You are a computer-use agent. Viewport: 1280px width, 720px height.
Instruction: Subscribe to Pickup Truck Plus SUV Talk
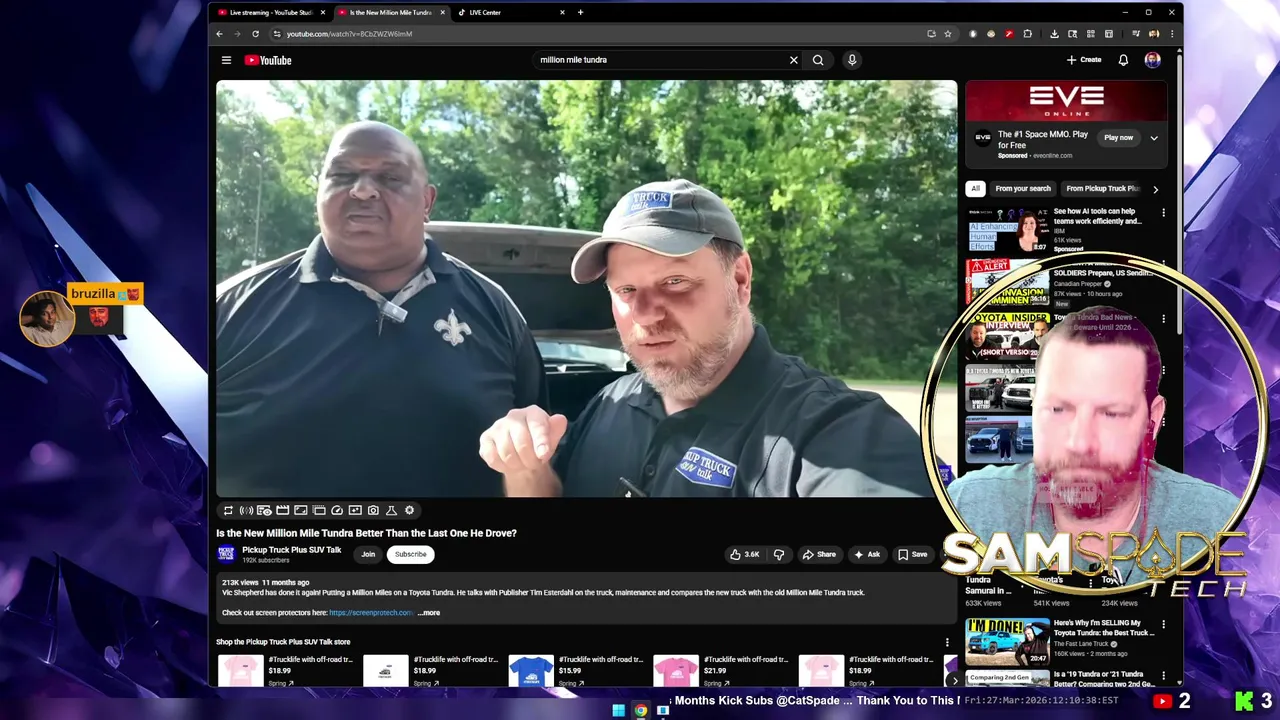click(x=410, y=554)
